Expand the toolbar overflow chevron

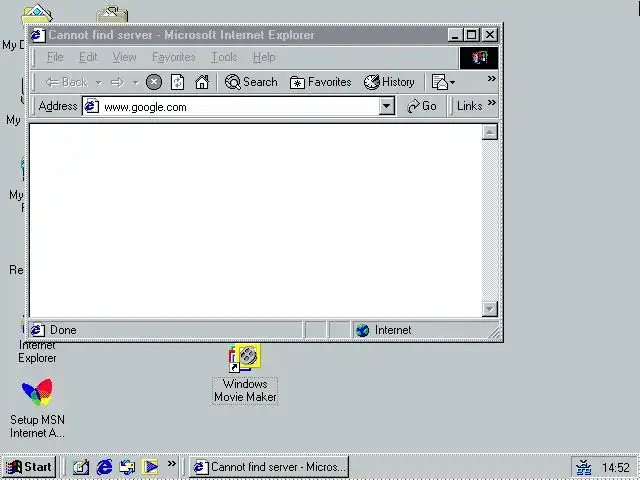(x=491, y=78)
